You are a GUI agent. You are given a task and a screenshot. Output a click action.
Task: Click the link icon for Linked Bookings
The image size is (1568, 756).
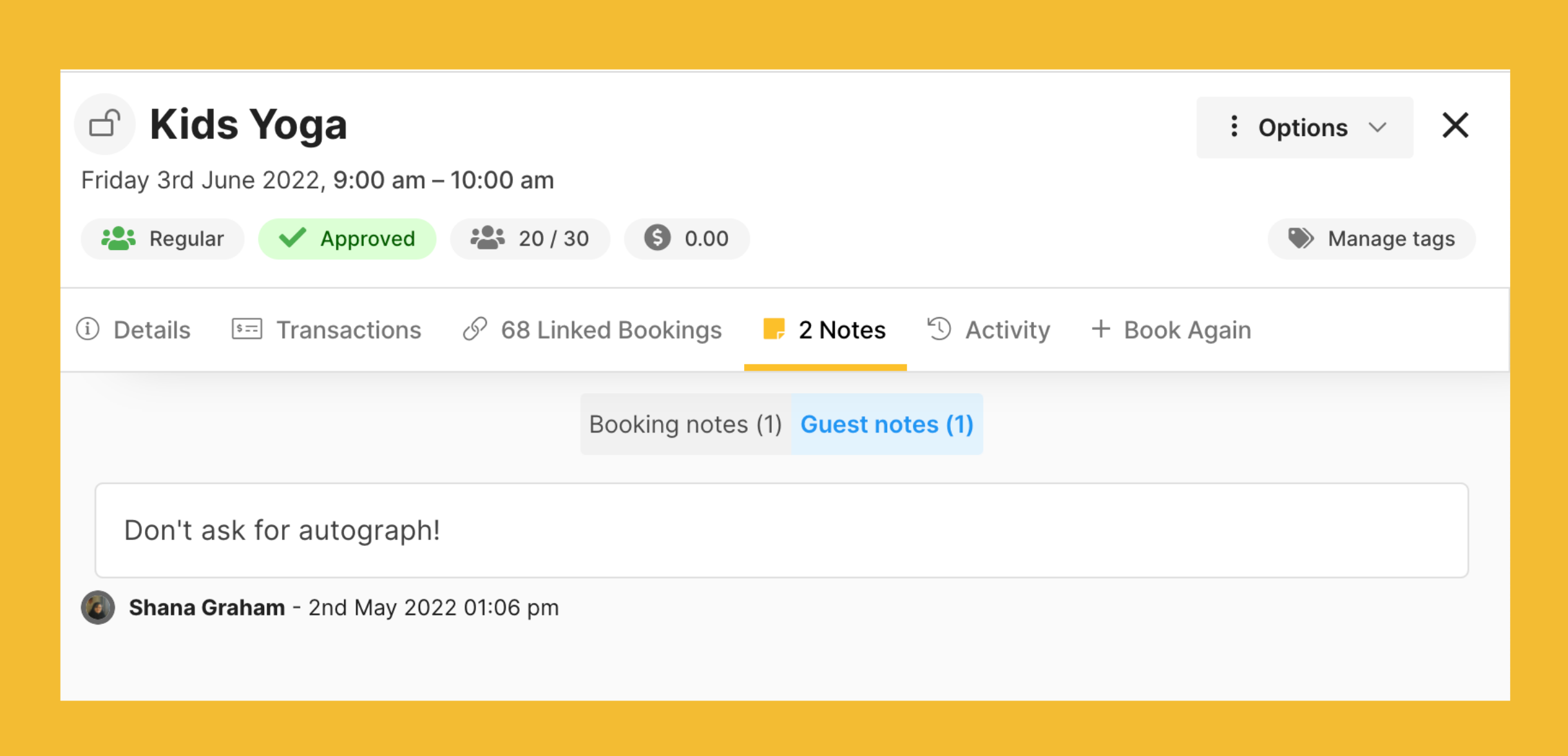pyautogui.click(x=475, y=329)
